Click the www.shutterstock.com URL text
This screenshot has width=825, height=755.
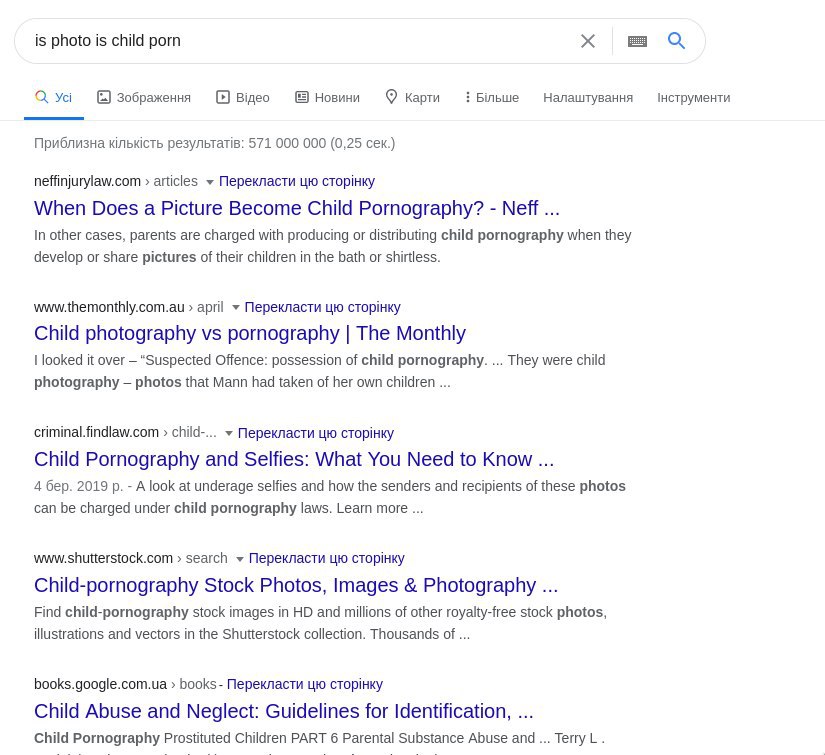[103, 558]
